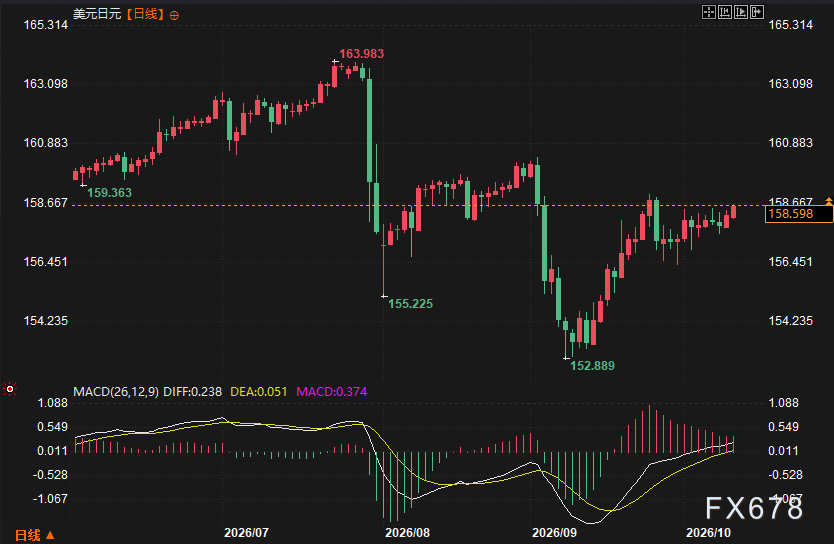834x544 pixels.
Task: Click the right axis value 160.883
Action: [x=791, y=143]
